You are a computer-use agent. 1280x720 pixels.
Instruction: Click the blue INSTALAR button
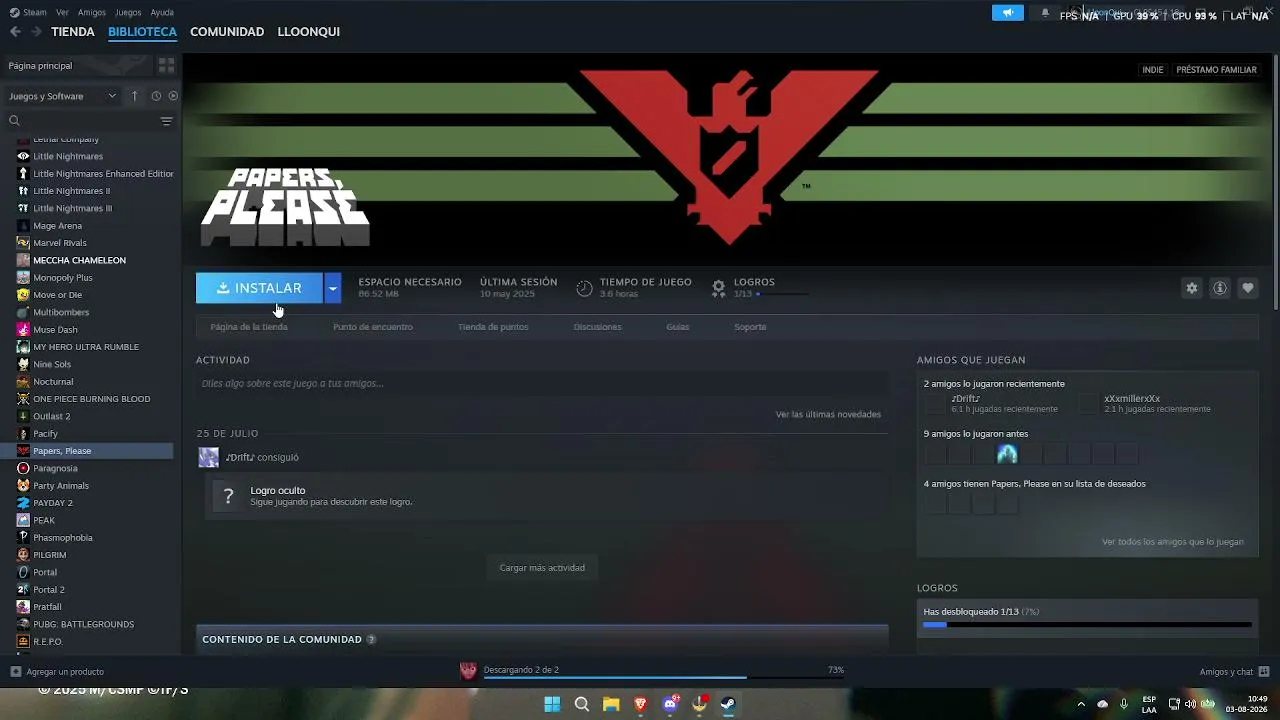259,288
